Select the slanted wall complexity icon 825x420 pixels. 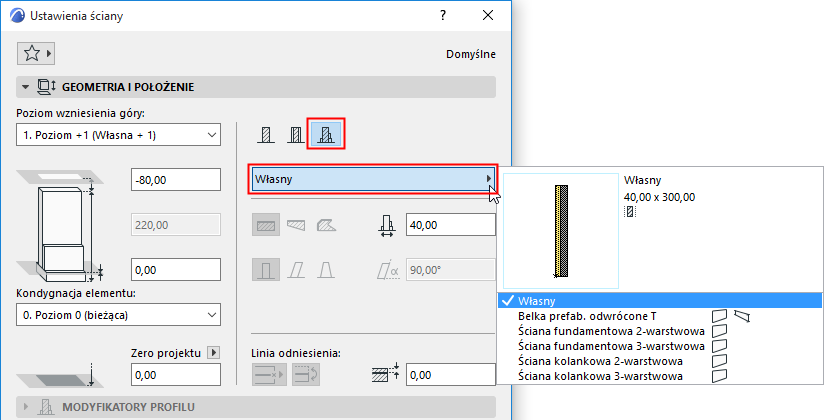[x=296, y=270]
